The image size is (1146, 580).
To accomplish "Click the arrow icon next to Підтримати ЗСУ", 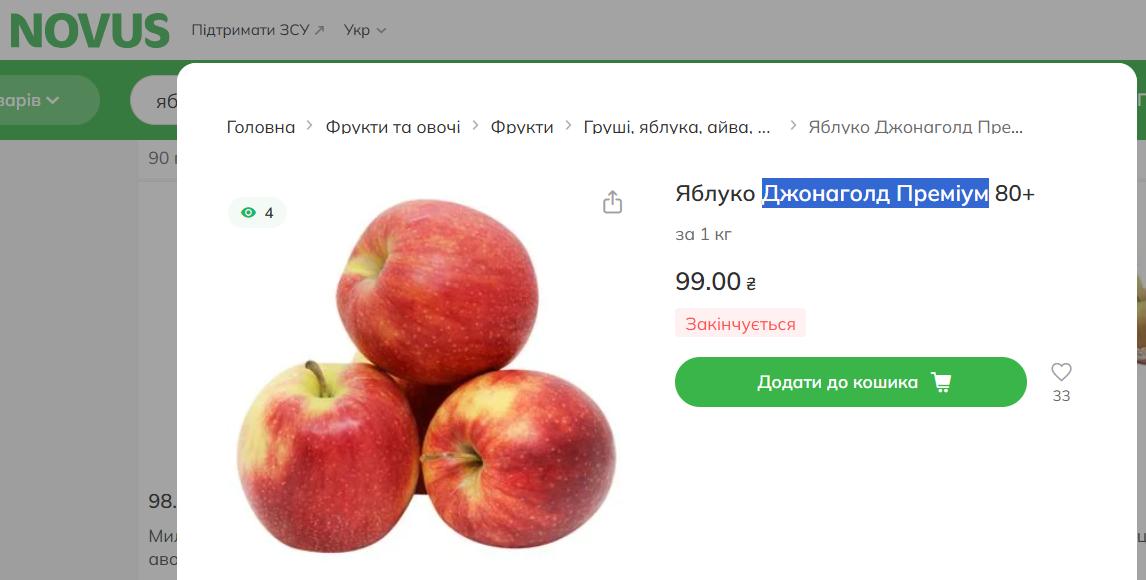I will point(319,30).
